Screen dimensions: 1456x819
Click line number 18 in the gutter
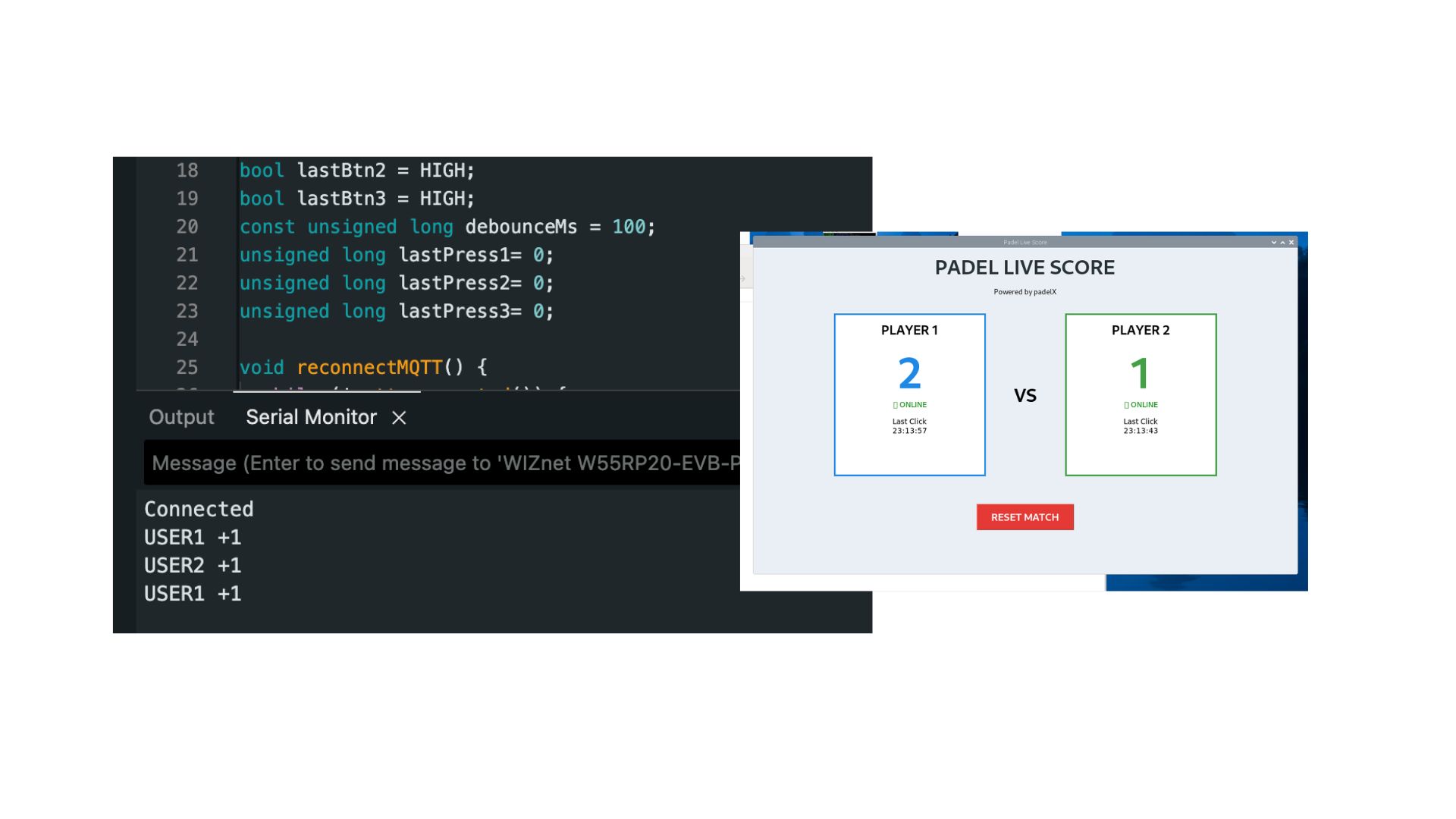pos(187,171)
